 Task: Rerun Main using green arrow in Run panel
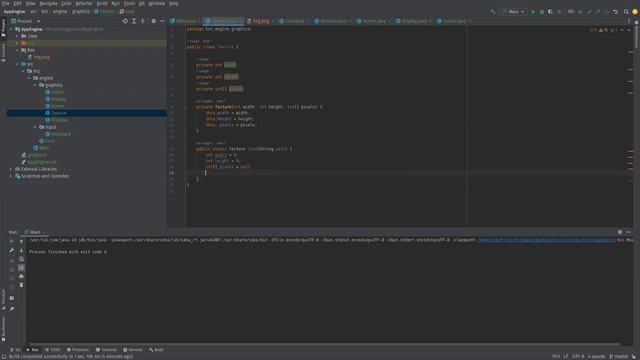point(11,242)
